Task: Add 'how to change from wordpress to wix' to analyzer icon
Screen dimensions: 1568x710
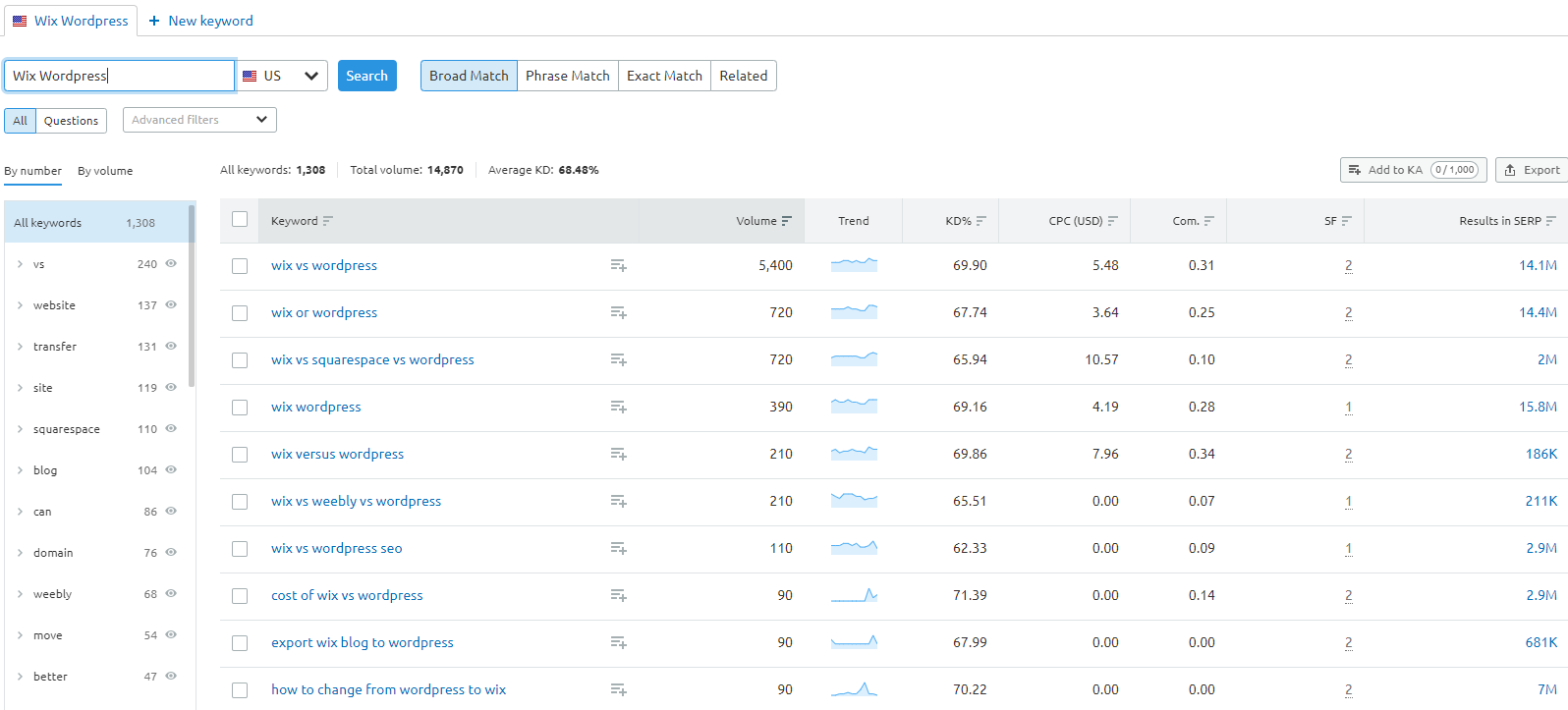Action: click(x=618, y=689)
